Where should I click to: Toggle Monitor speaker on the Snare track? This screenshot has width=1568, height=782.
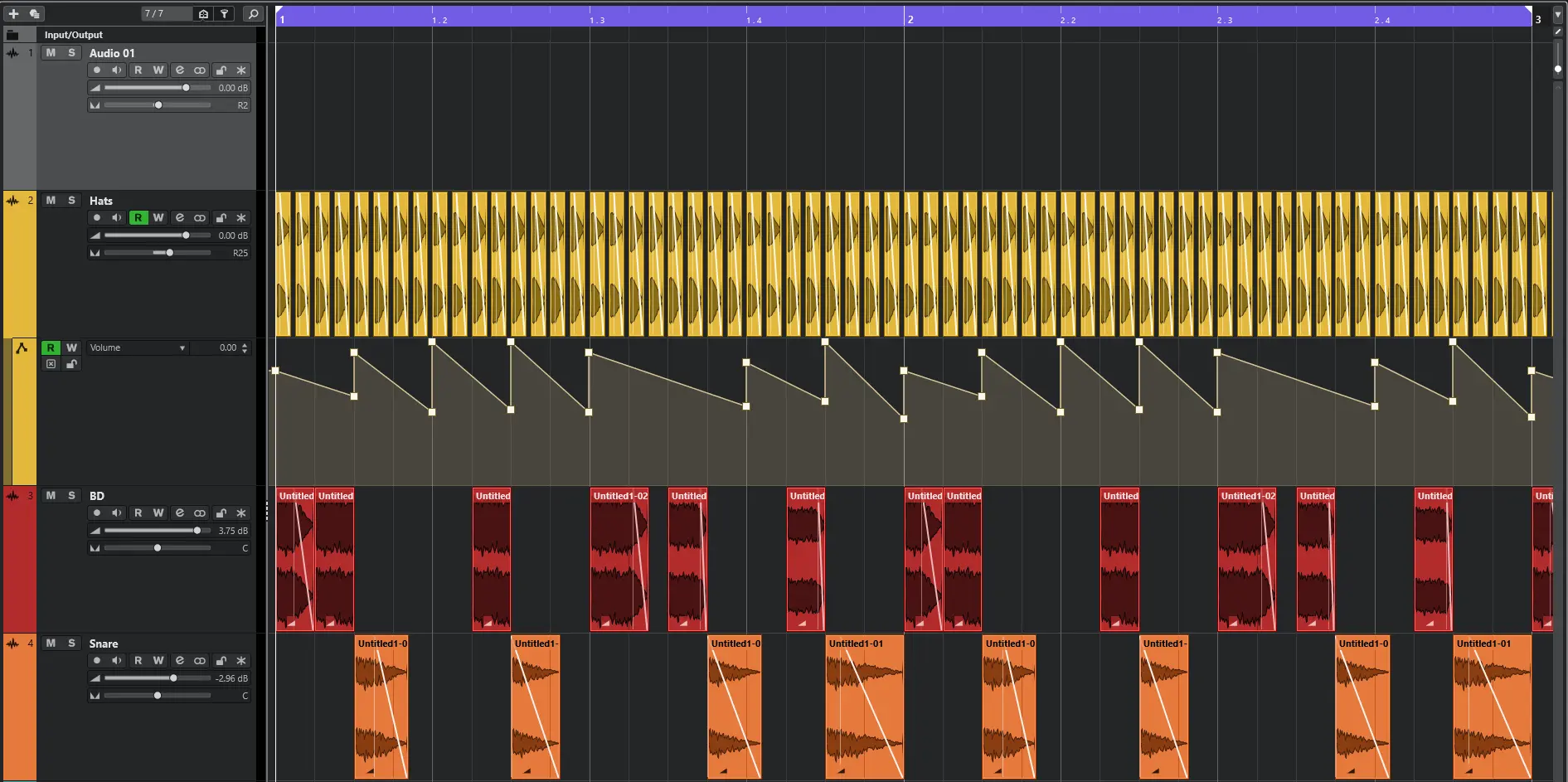117,661
